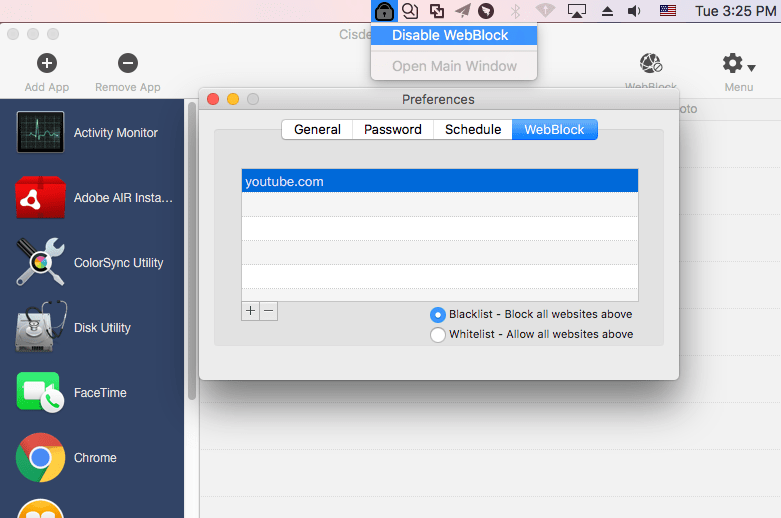
Task: Select ColorSync Utility in the sidebar
Action: [x=92, y=262]
